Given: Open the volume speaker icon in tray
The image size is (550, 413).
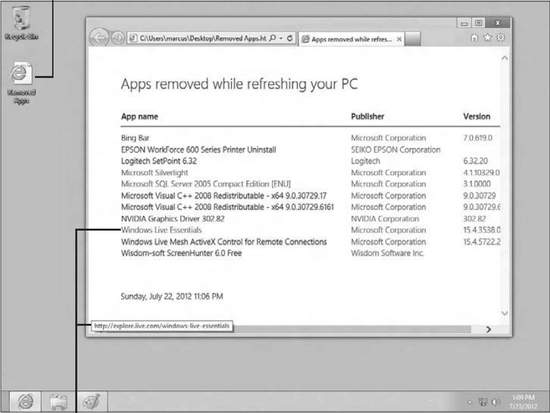Looking at the screenshot, I should [x=495, y=402].
